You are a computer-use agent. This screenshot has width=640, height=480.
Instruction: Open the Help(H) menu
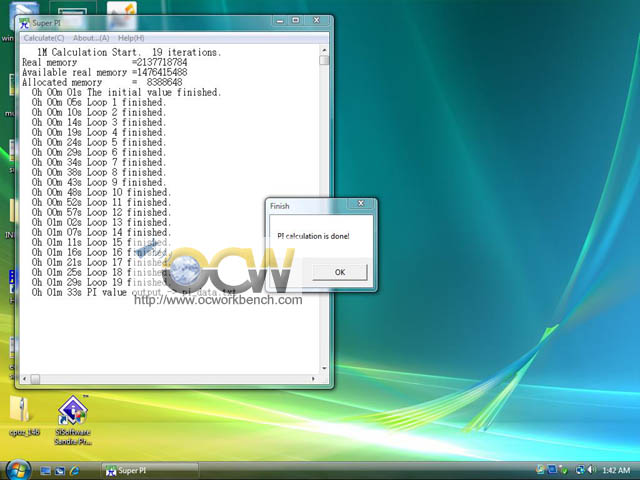tap(131, 38)
